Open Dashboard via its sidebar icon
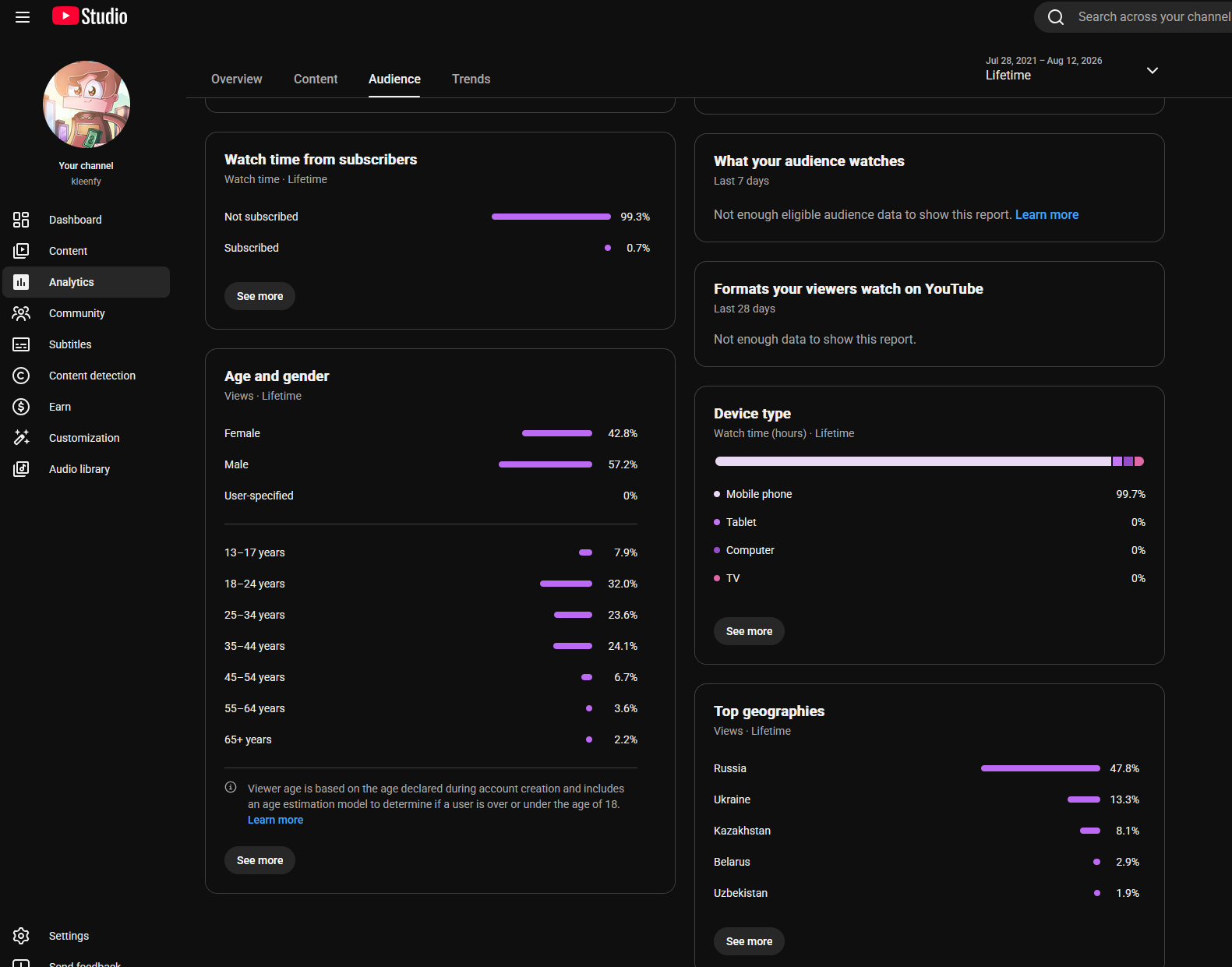1232x967 pixels. pos(21,220)
